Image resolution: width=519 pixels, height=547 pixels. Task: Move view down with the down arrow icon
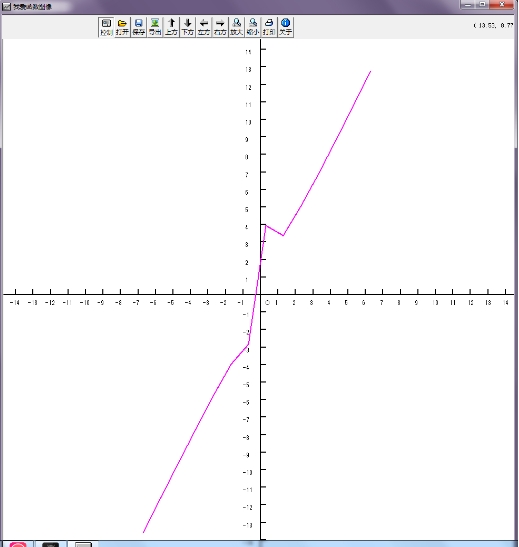(x=188, y=27)
